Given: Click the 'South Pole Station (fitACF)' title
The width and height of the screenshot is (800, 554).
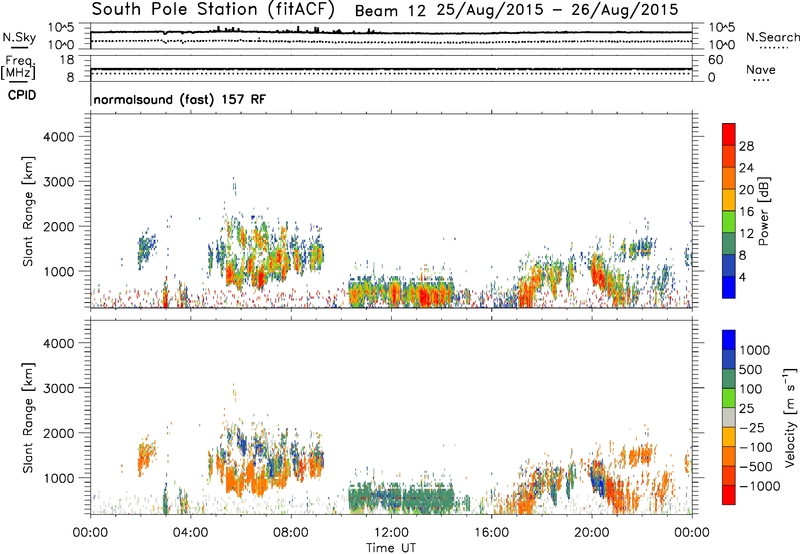Looking at the screenshot, I should [x=213, y=10].
